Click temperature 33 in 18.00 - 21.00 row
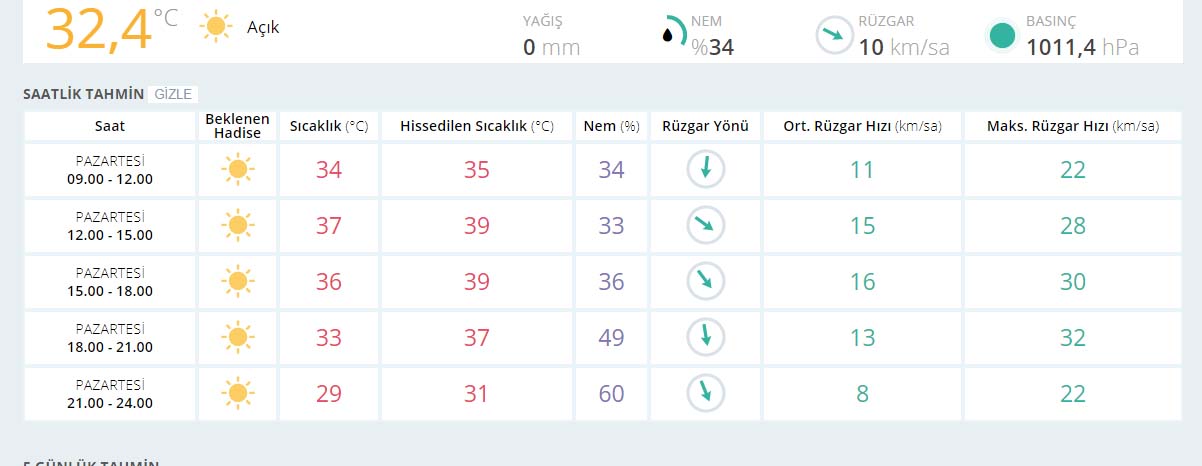Screen dimensions: 1202x466 [x=329, y=338]
